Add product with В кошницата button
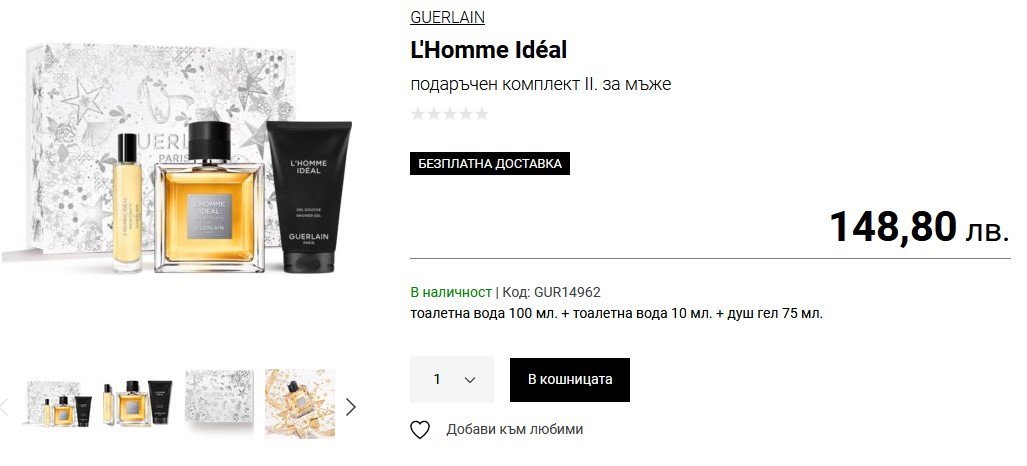The width and height of the screenshot is (1027, 466). [x=570, y=379]
